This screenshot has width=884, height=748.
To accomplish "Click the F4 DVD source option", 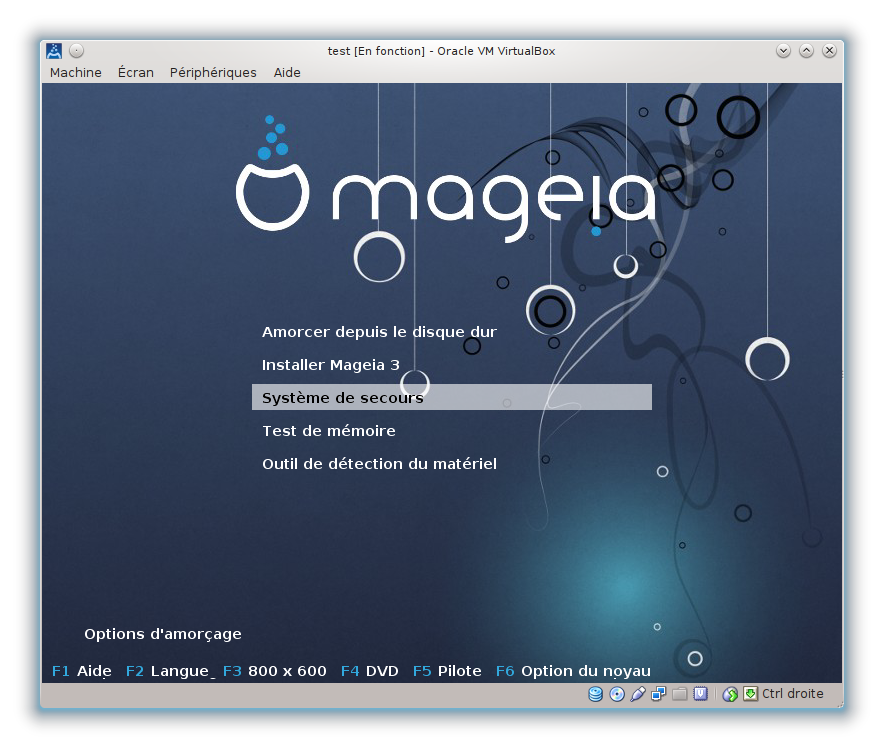I will pos(370,671).
